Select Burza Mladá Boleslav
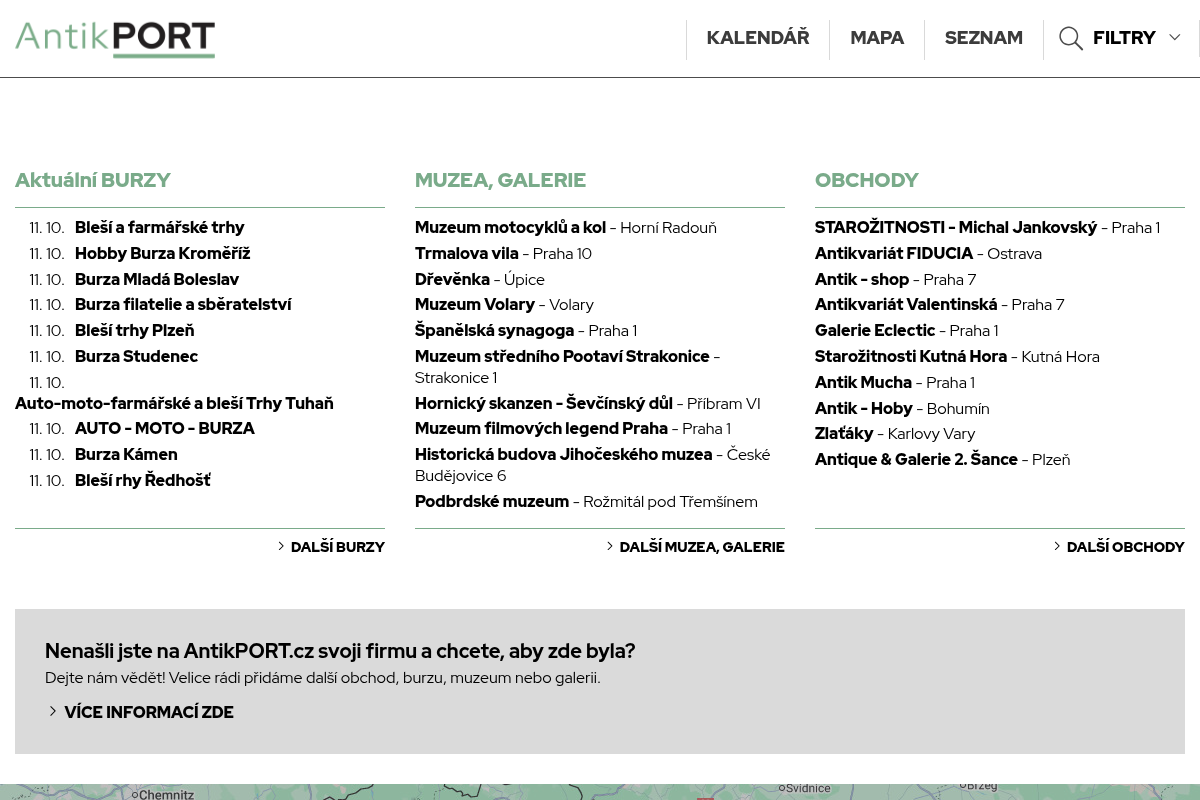This screenshot has height=800, width=1200. pyautogui.click(x=157, y=280)
